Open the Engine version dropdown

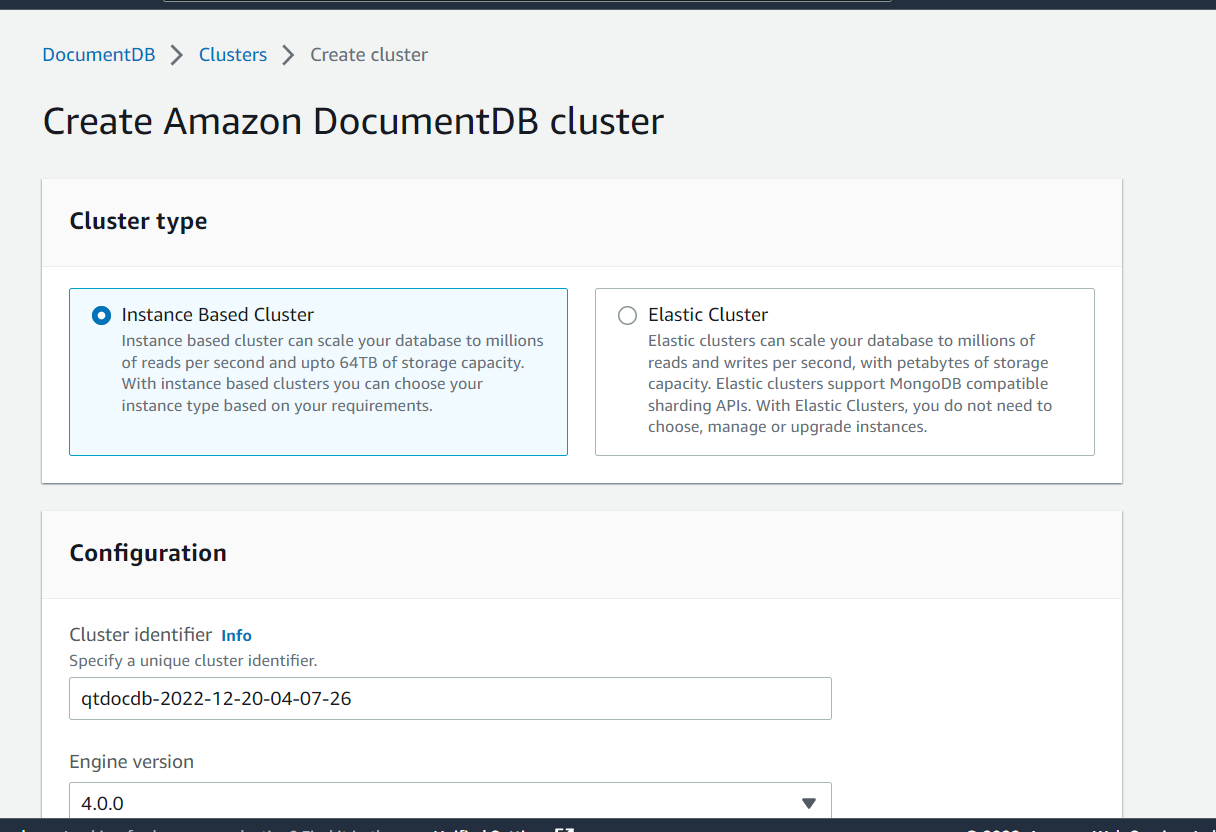tap(450, 802)
